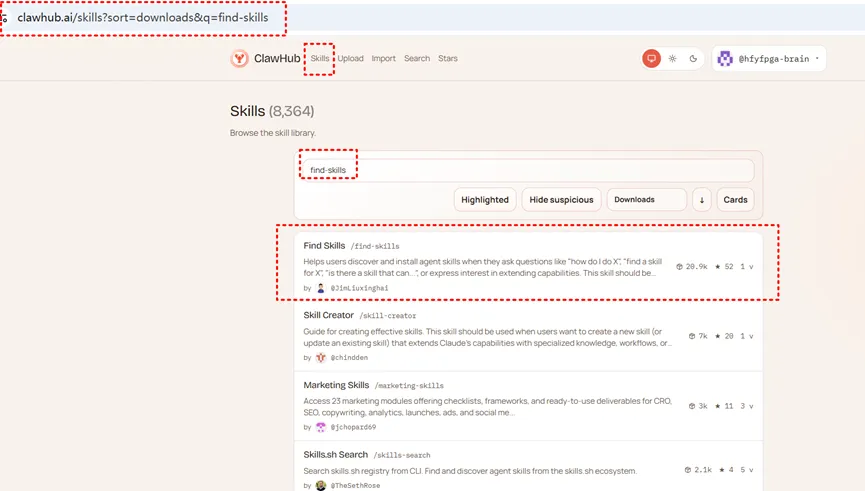Open the Upload nav tab
865x491 pixels.
(x=350, y=58)
